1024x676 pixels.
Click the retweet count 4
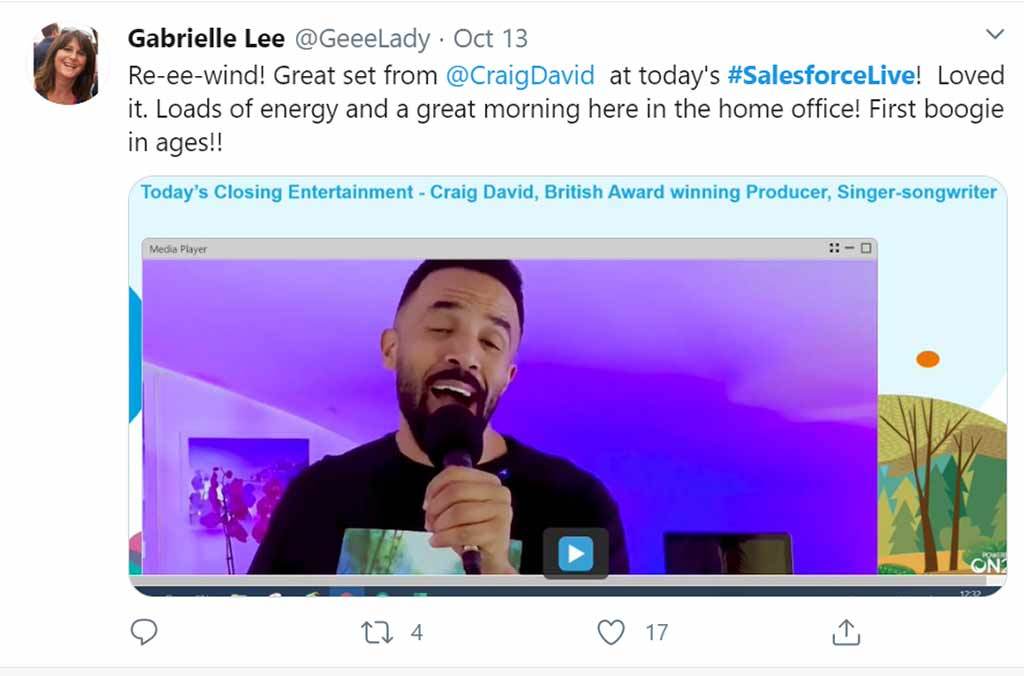[x=417, y=632]
